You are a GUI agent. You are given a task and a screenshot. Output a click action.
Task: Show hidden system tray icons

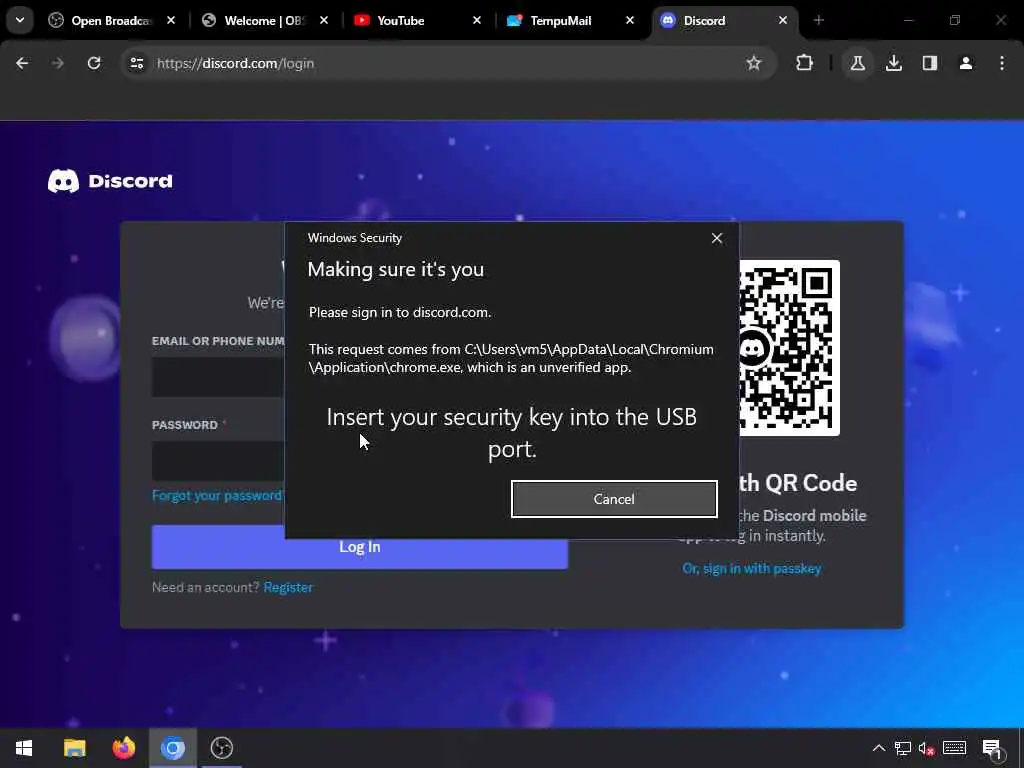[x=879, y=748]
